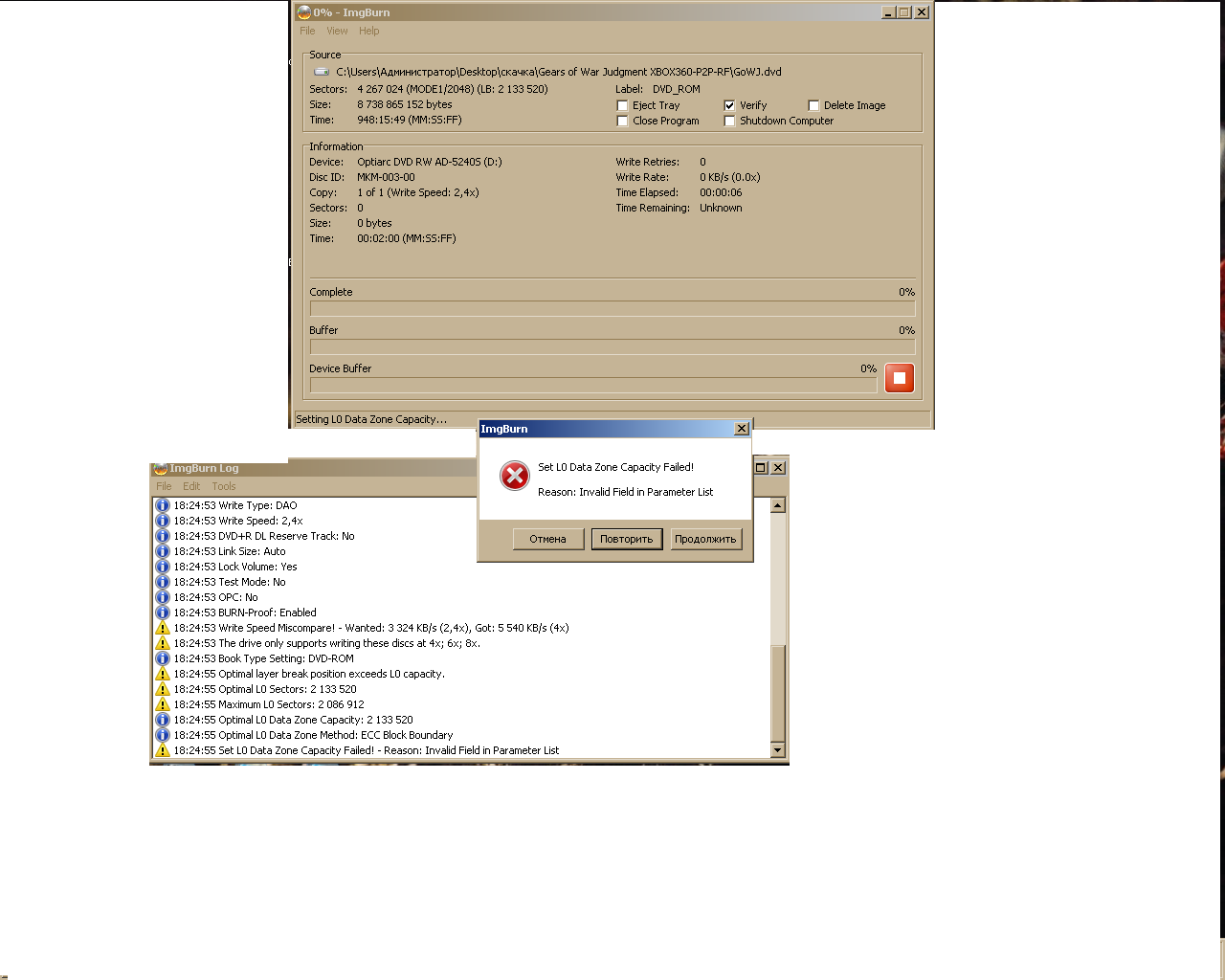
Task: Click info icon beside Write Speed: 2,4x
Action: 163,521
